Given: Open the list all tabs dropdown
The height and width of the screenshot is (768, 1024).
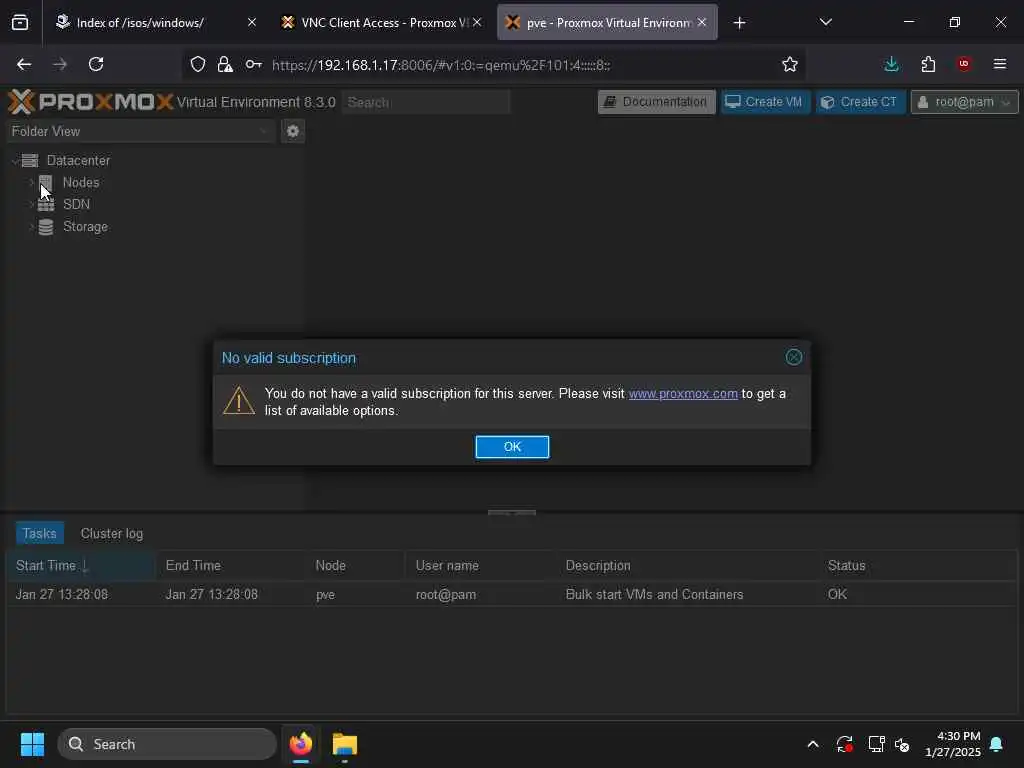Looking at the screenshot, I should [x=825, y=23].
